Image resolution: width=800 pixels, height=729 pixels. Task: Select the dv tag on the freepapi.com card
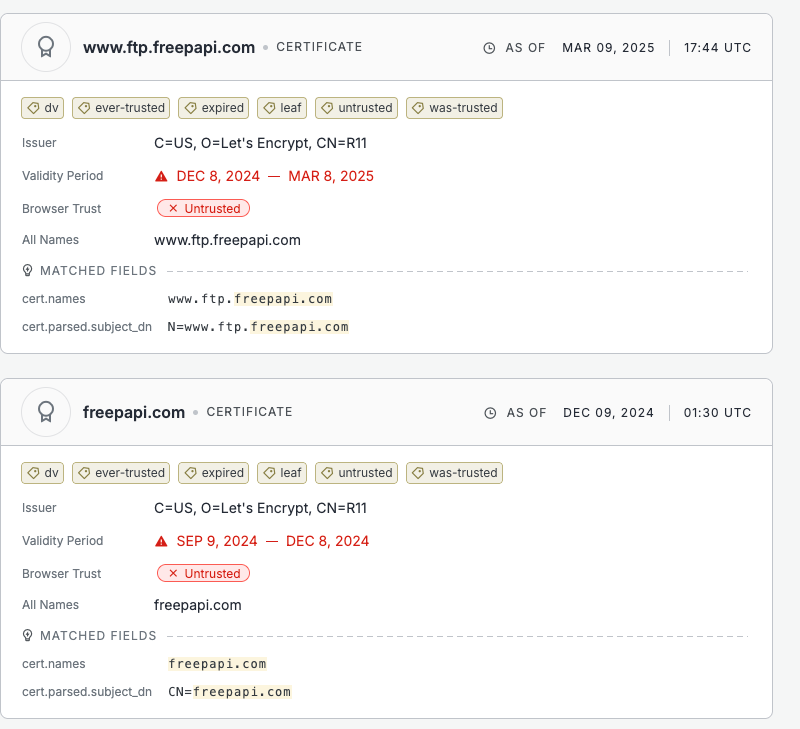click(x=42, y=473)
